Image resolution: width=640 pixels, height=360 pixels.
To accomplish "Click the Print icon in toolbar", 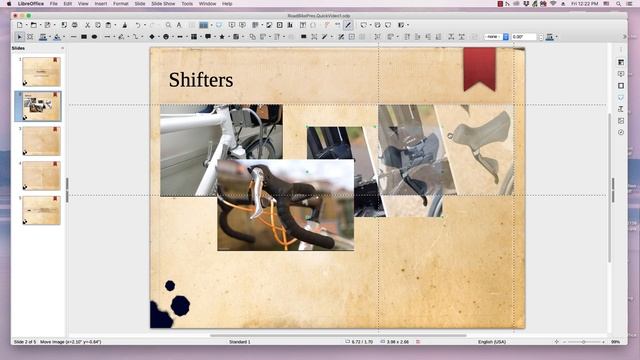I will click(74, 25).
